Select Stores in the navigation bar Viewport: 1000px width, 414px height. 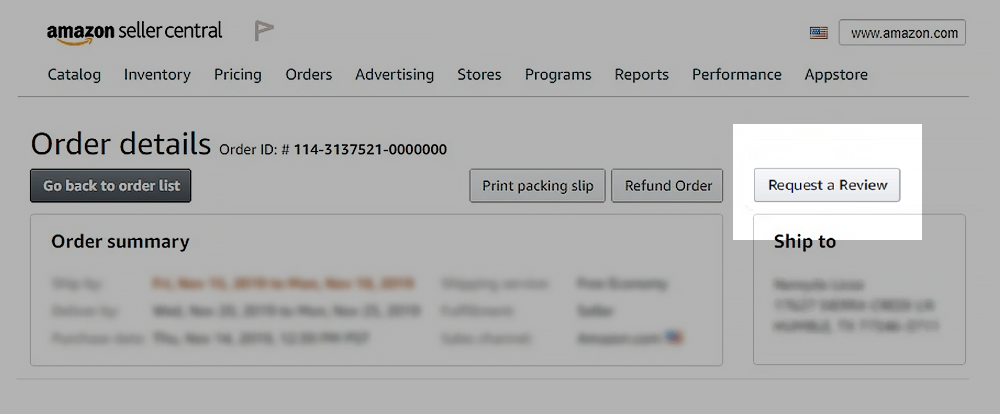point(479,74)
